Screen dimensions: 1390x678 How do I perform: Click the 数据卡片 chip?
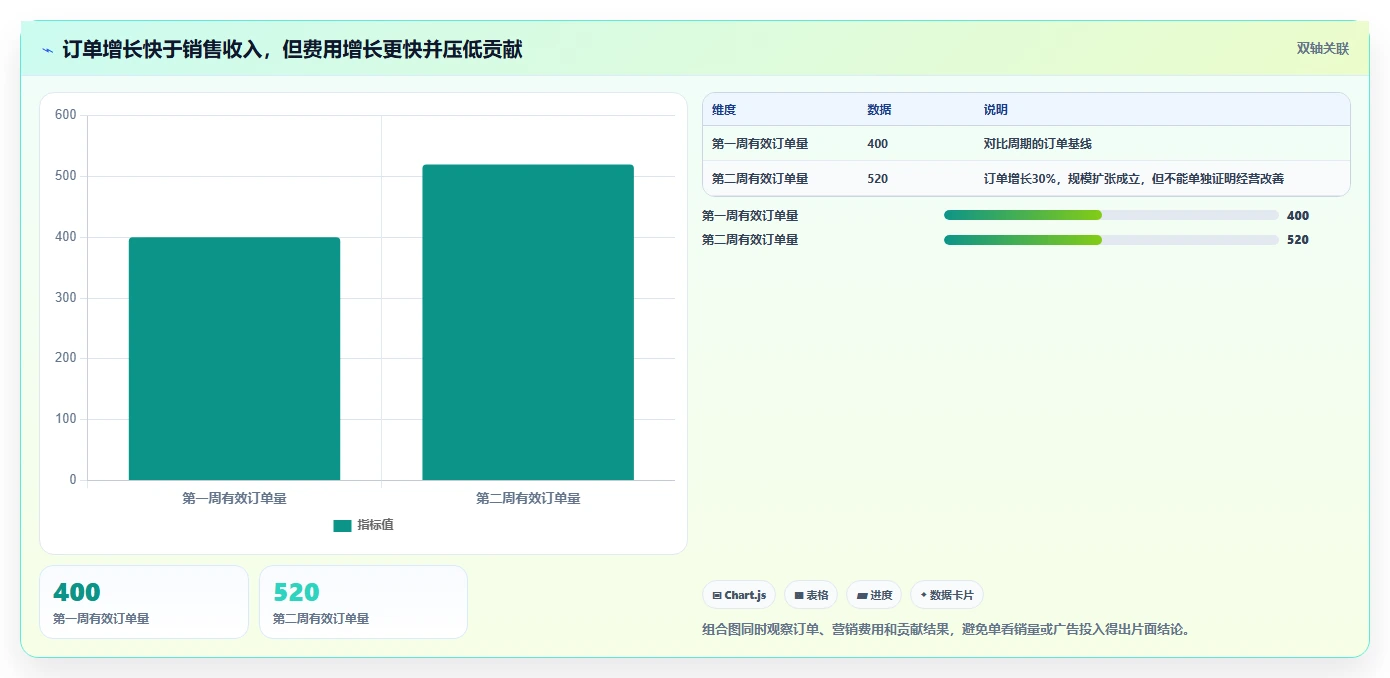coord(947,595)
